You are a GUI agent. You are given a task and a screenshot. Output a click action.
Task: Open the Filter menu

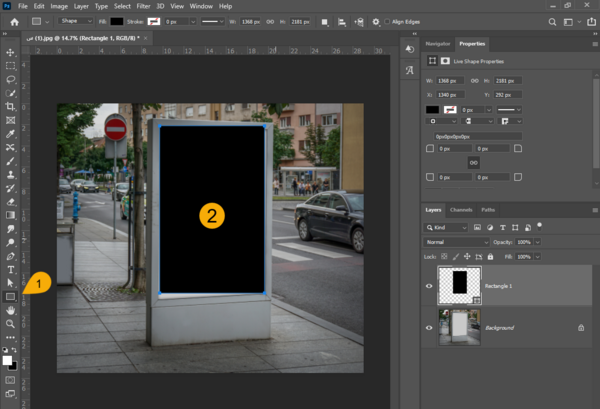(x=143, y=6)
